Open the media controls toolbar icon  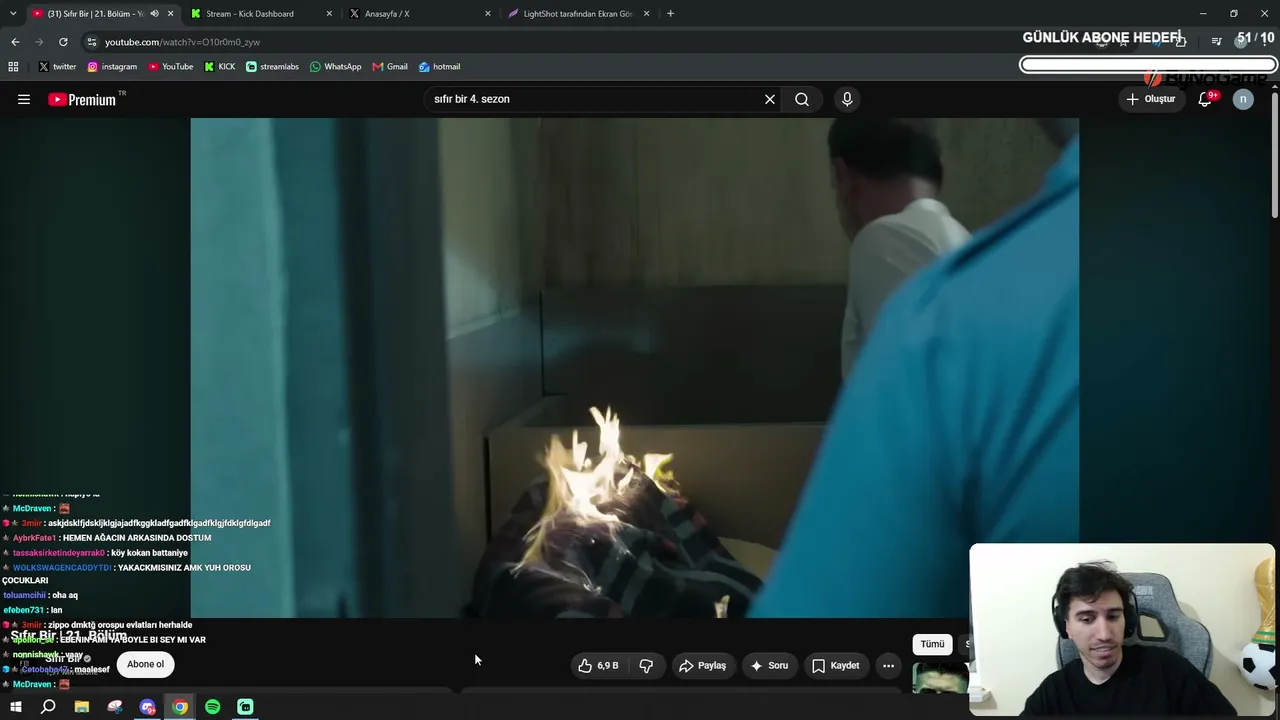(1216, 41)
